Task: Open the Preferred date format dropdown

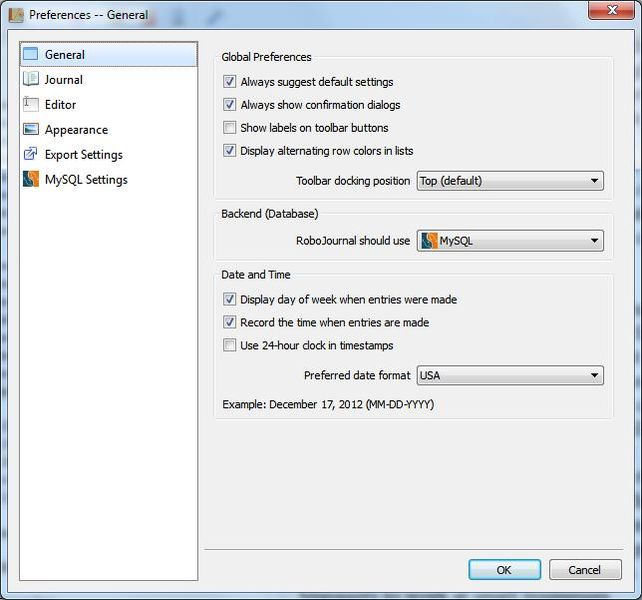Action: [510, 375]
